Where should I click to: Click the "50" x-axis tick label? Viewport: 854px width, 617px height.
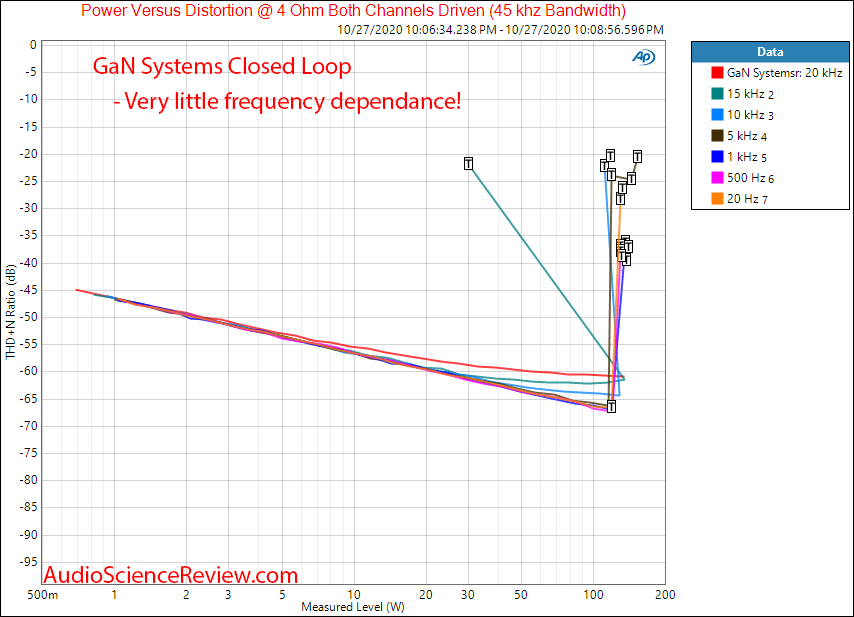[521, 595]
